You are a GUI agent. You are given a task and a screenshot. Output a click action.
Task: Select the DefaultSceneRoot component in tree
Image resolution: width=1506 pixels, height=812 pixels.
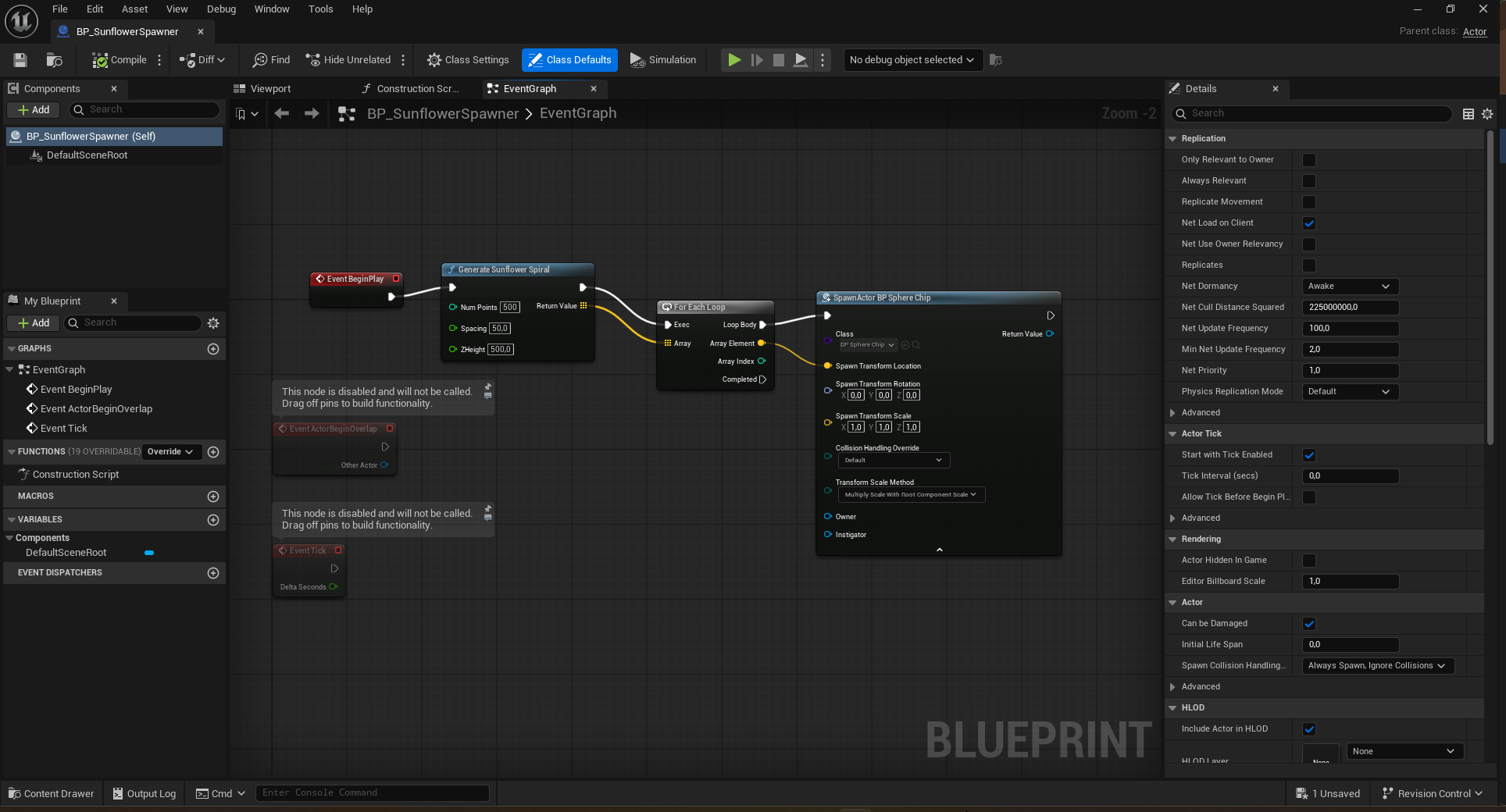tap(87, 155)
